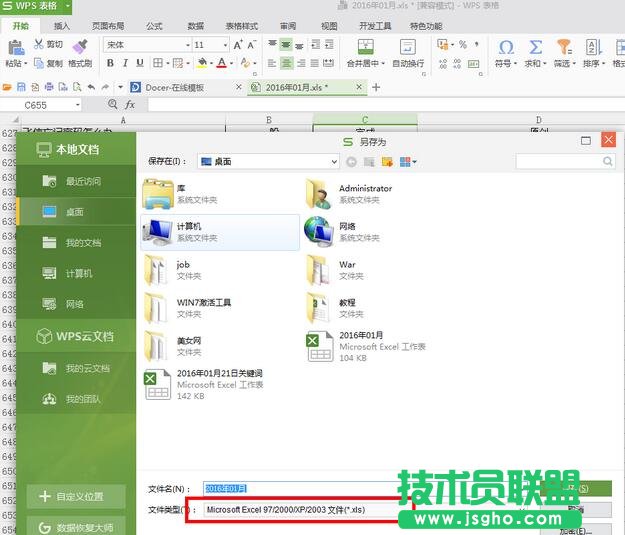Image resolution: width=625 pixels, height=535 pixels.
Task: Click the Cut scissors icon
Action: [x=39, y=44]
